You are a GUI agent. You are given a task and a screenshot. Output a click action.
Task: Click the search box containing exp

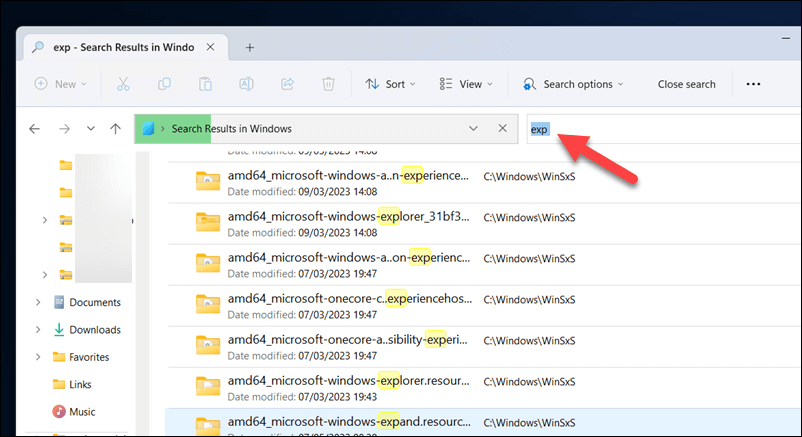650,129
